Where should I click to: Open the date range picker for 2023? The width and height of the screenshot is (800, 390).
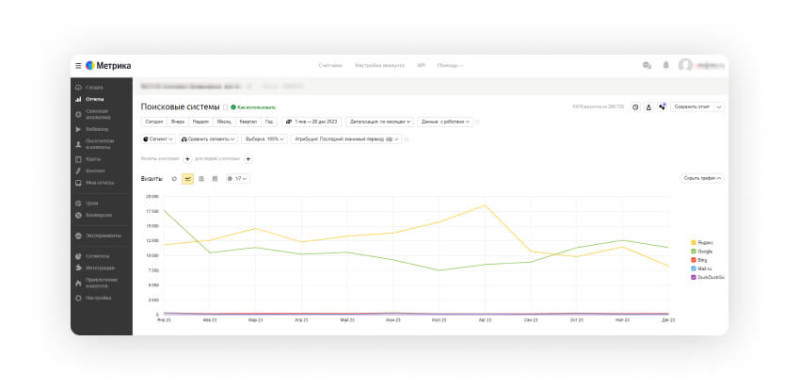tap(312, 122)
